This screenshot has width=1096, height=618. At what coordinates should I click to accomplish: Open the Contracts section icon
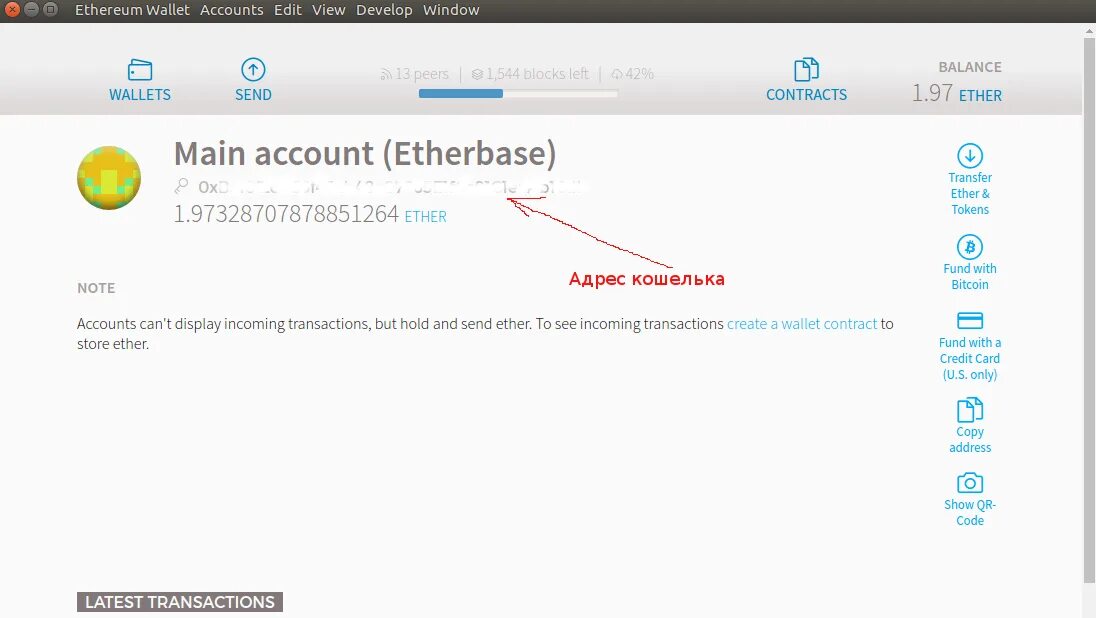click(x=806, y=70)
